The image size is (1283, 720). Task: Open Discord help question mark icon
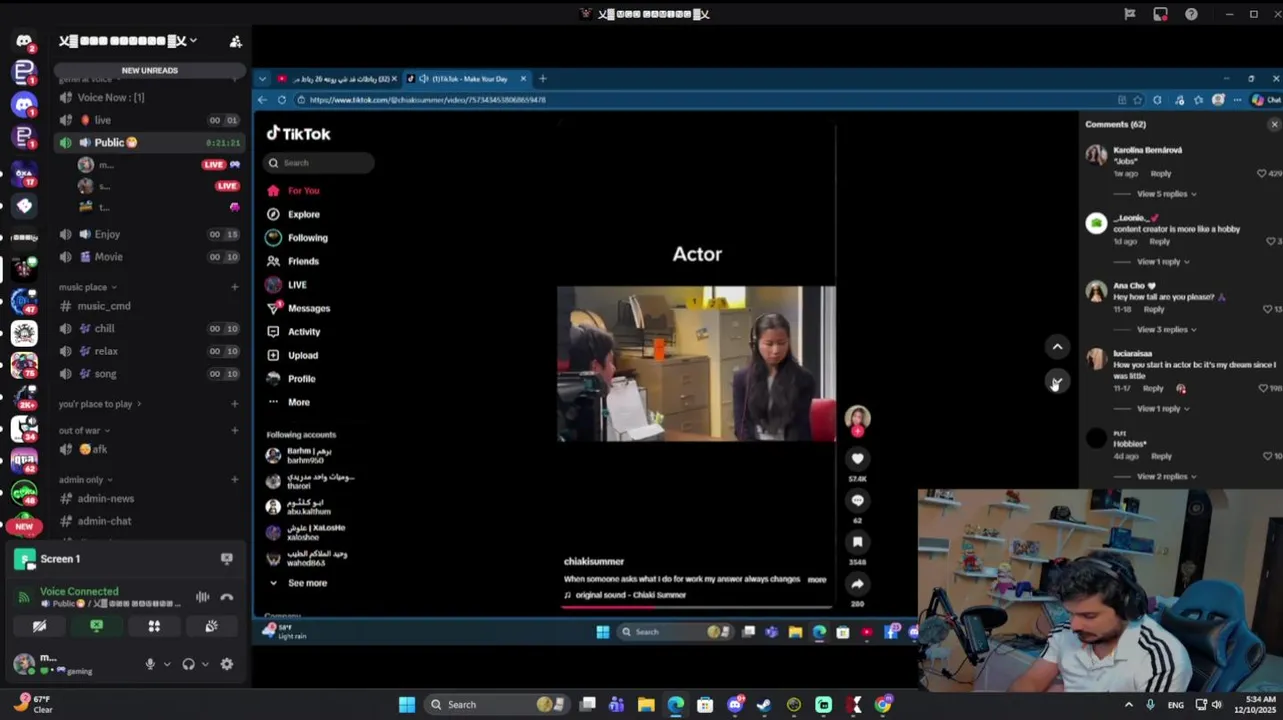point(1191,14)
